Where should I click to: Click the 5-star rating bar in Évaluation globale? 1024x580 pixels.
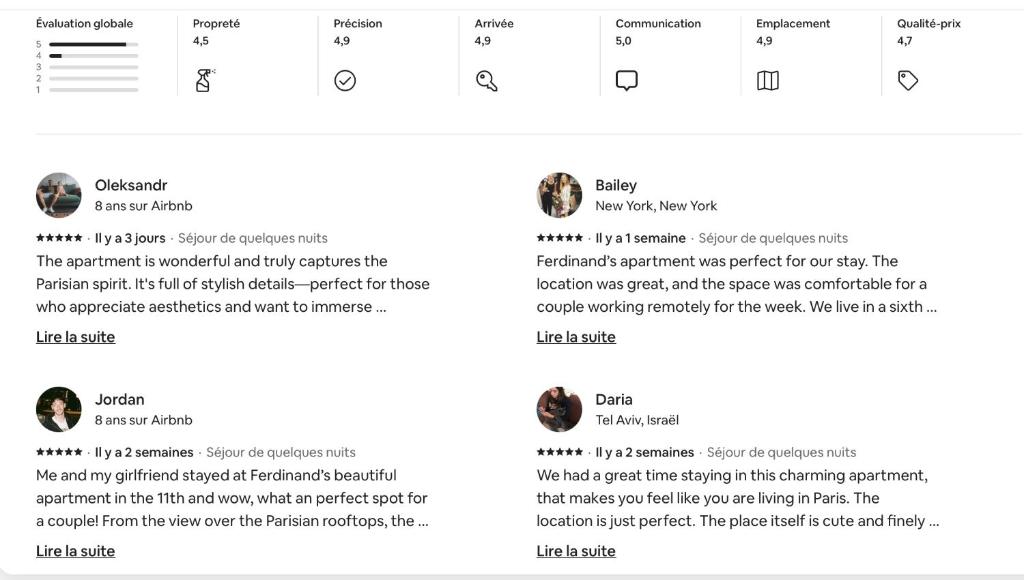point(93,44)
